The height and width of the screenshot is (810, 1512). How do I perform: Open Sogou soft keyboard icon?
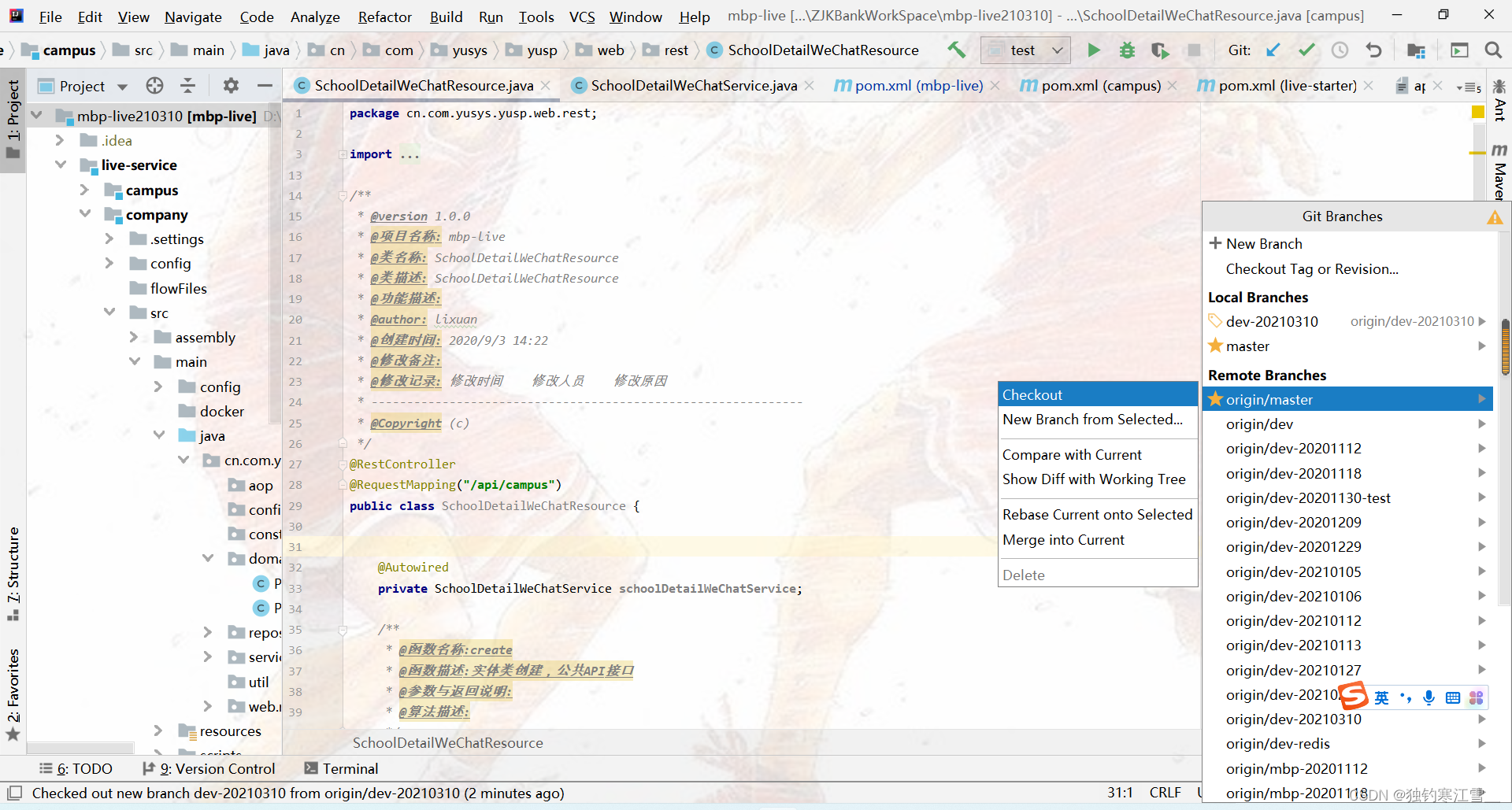point(1453,697)
